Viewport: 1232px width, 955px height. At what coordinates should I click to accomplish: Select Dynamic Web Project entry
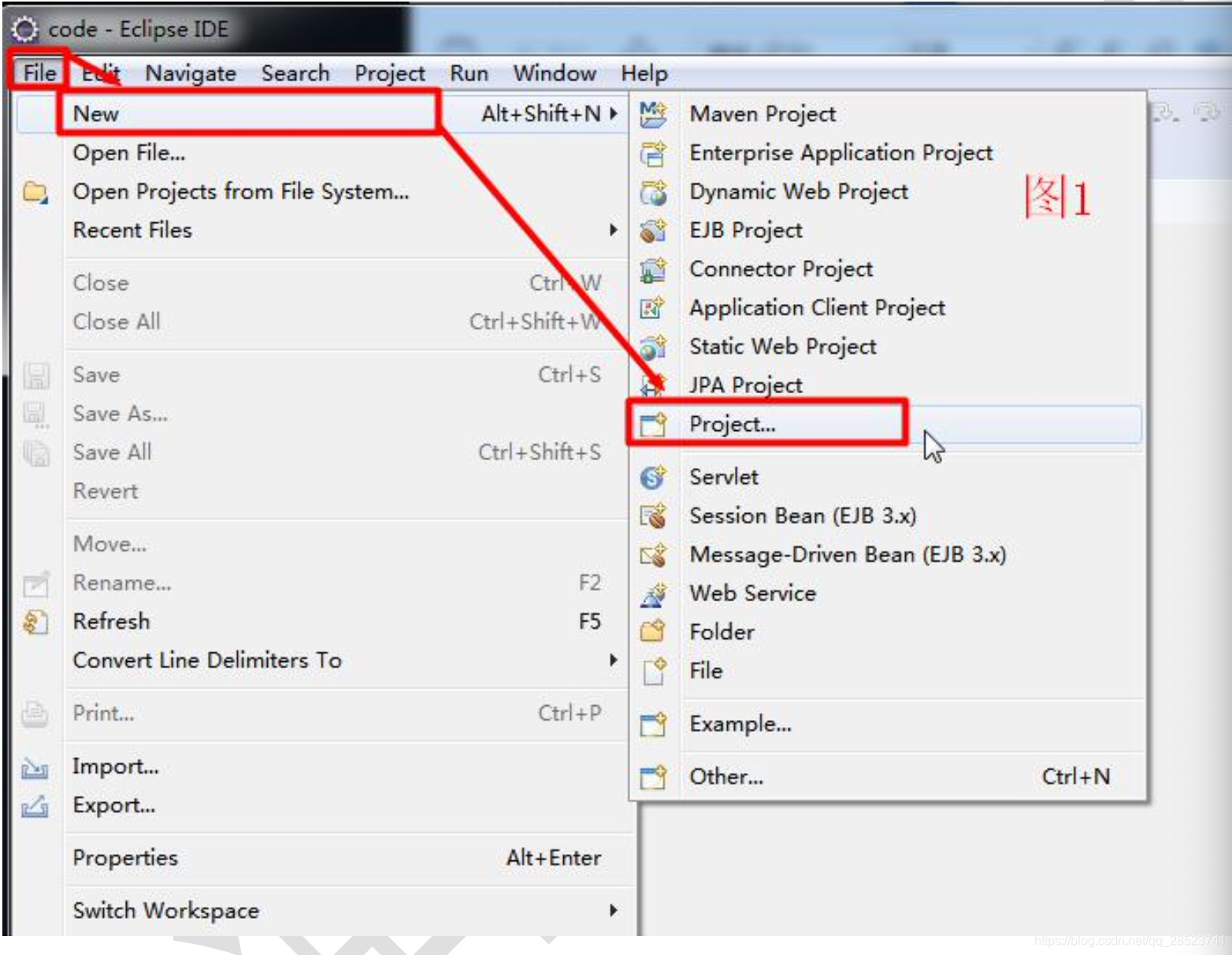pos(888,191)
